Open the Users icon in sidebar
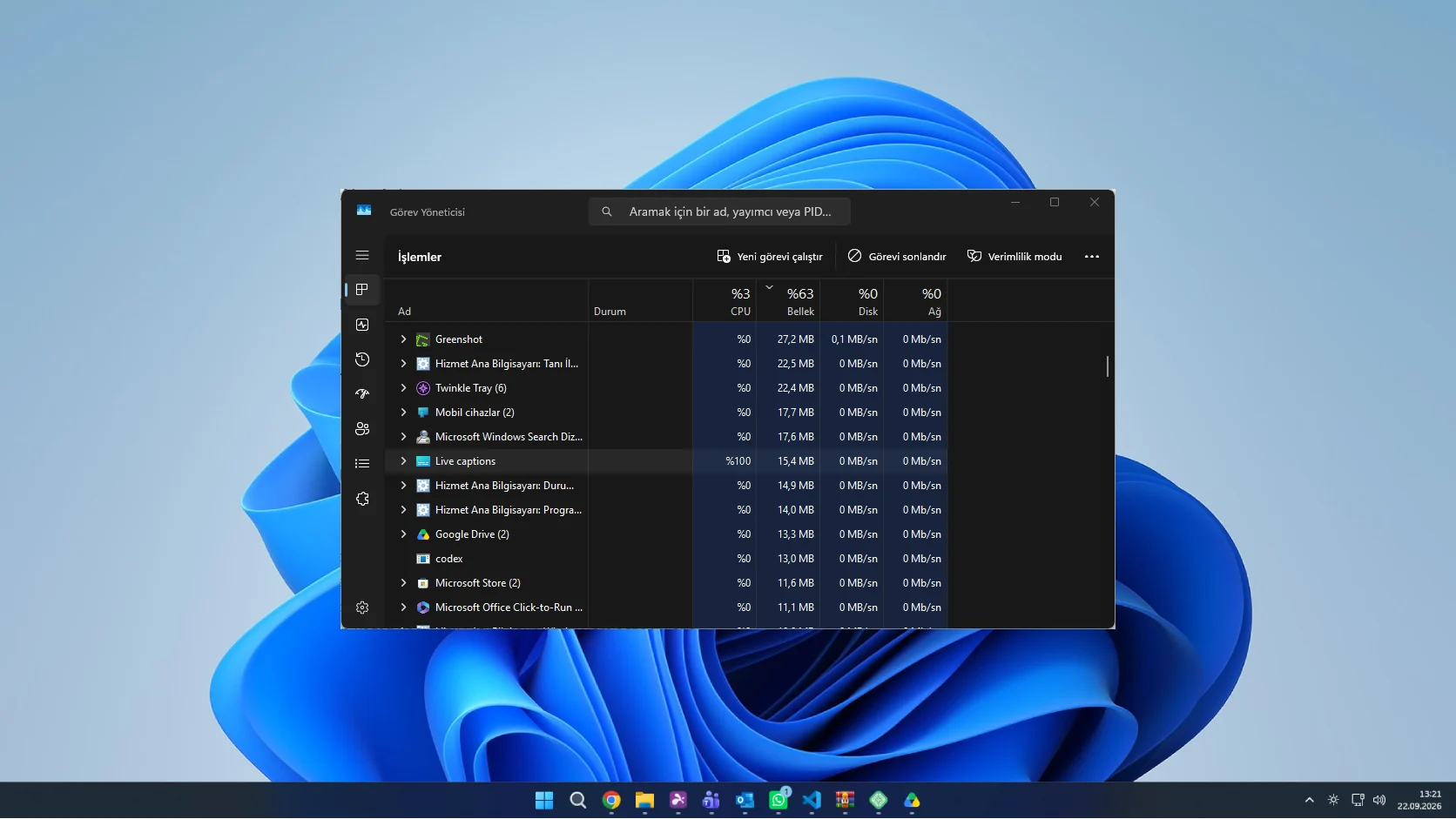1456x819 pixels. 362,429
